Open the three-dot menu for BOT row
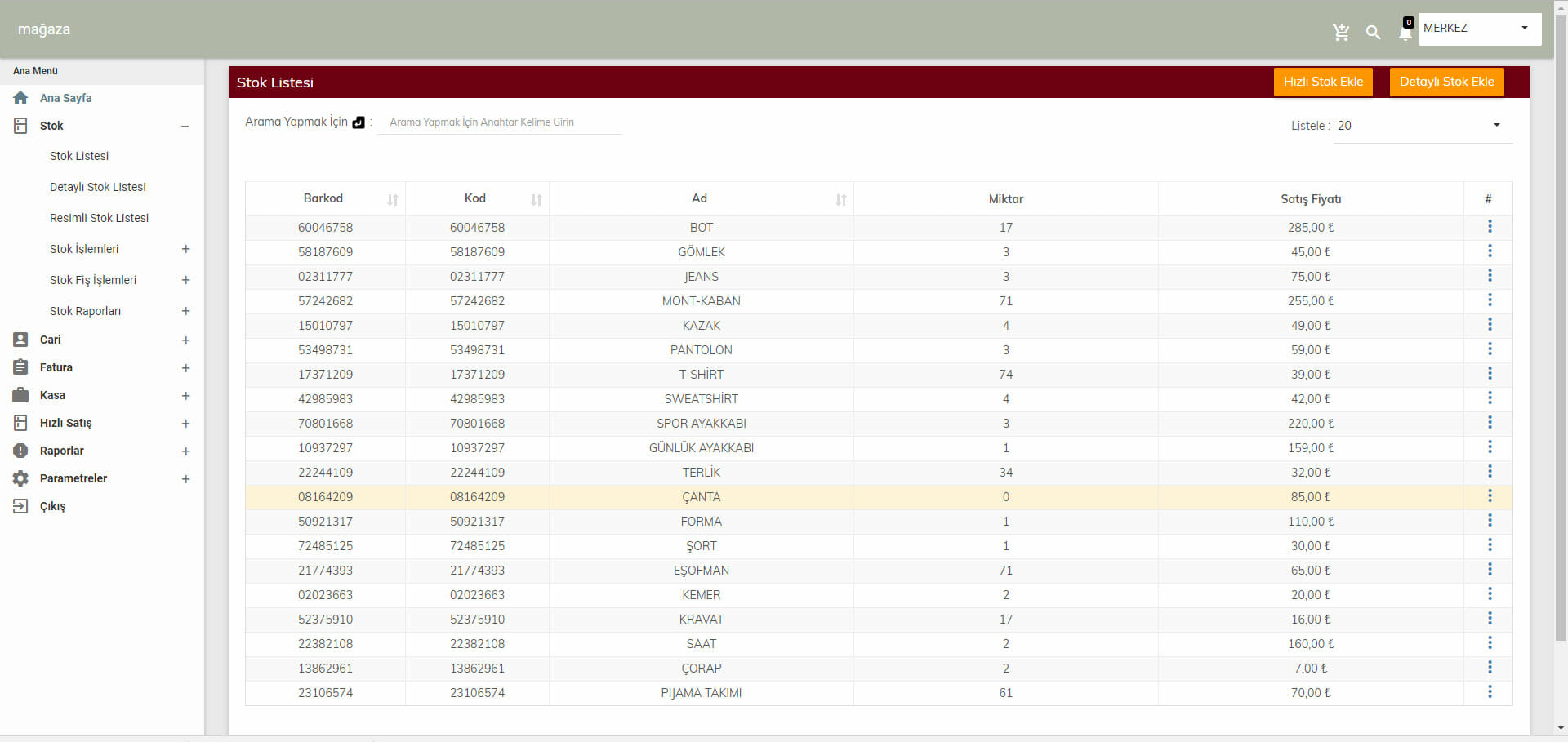The image size is (1568, 742). 1489,227
